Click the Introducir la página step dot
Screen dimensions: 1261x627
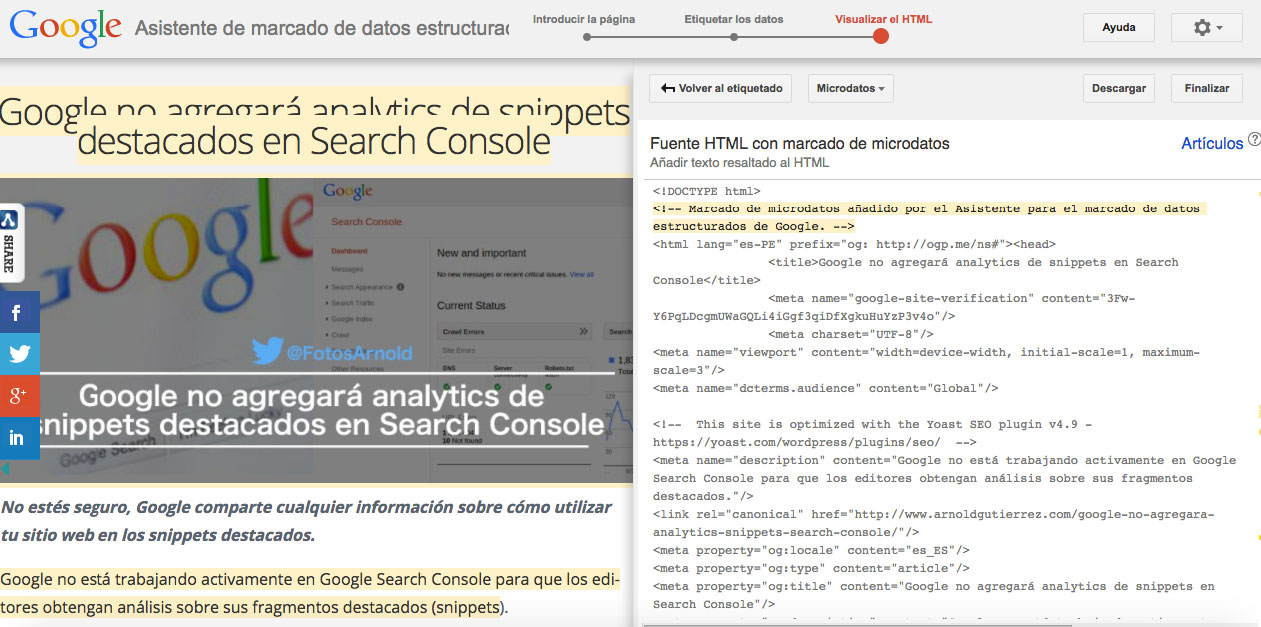point(587,37)
